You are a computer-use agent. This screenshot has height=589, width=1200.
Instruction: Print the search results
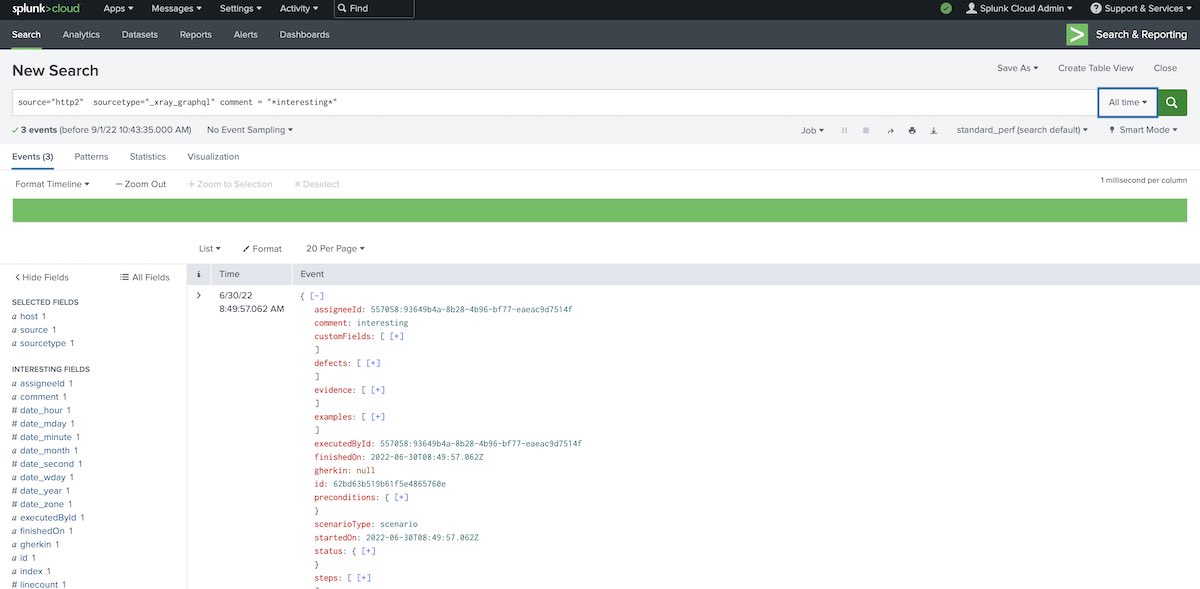tap(912, 130)
